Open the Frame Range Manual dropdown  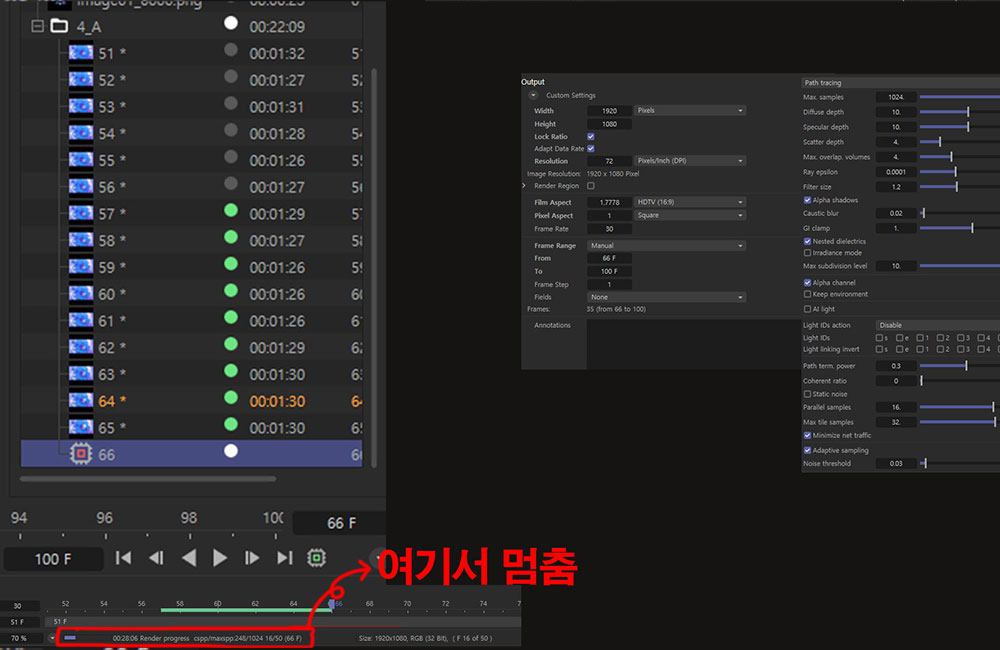click(x=666, y=246)
